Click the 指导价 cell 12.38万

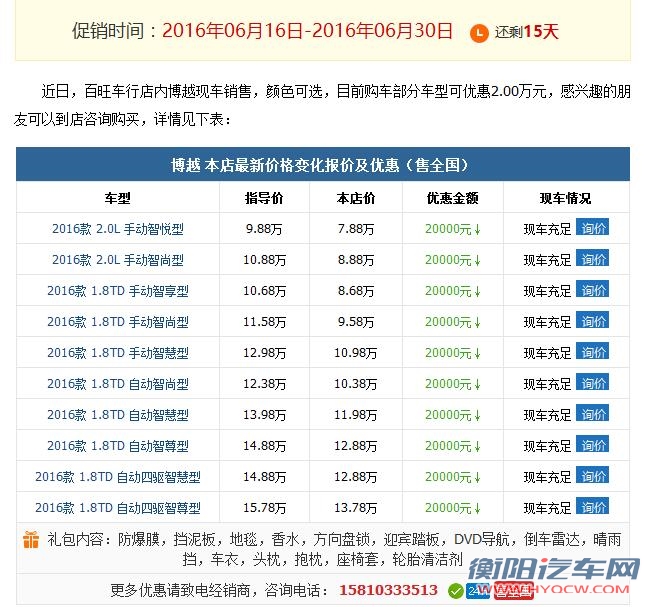pyautogui.click(x=264, y=384)
